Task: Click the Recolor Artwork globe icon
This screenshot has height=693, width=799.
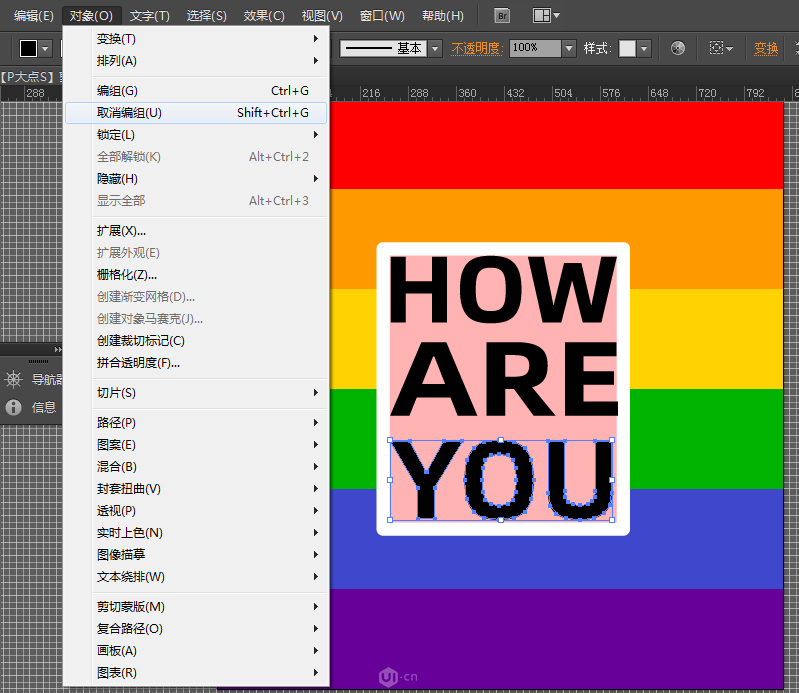Action: point(678,48)
